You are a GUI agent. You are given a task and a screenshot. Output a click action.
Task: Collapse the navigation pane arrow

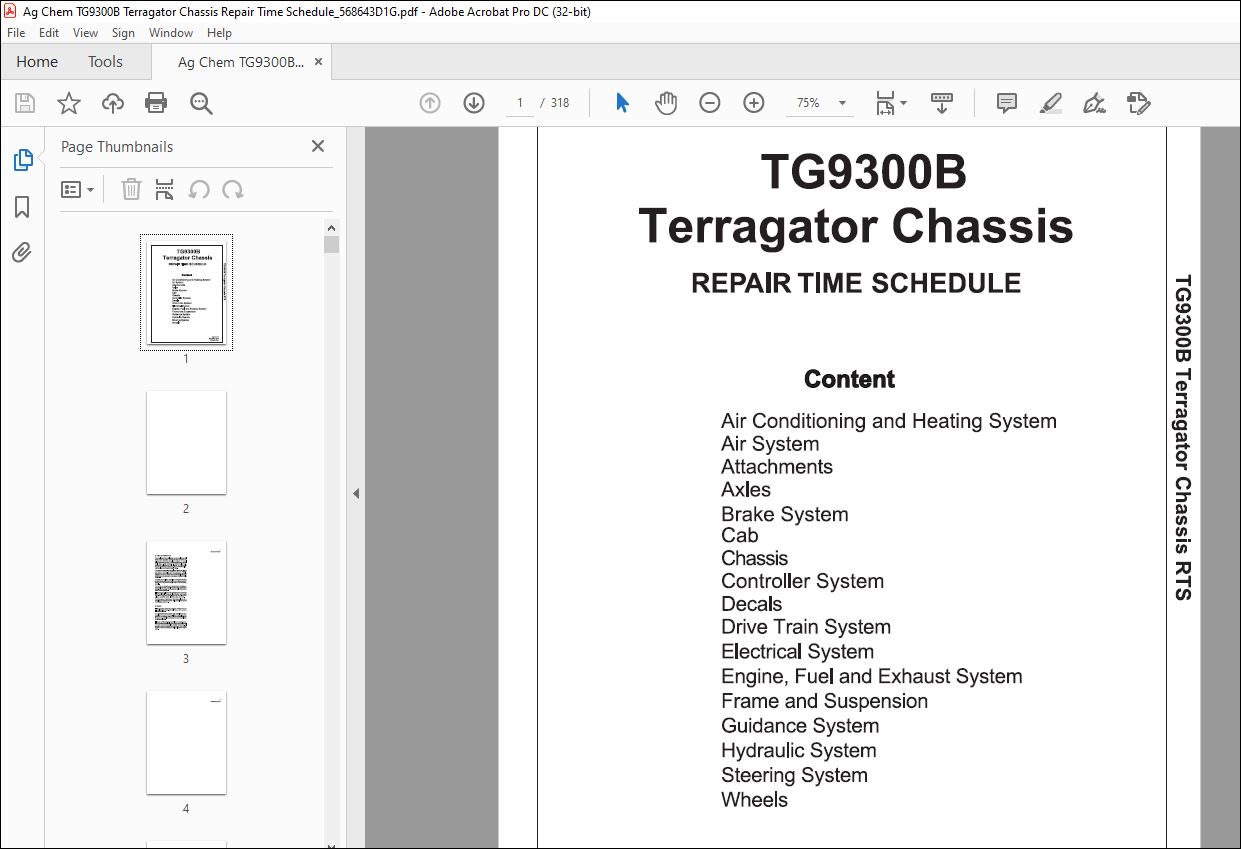click(x=355, y=493)
